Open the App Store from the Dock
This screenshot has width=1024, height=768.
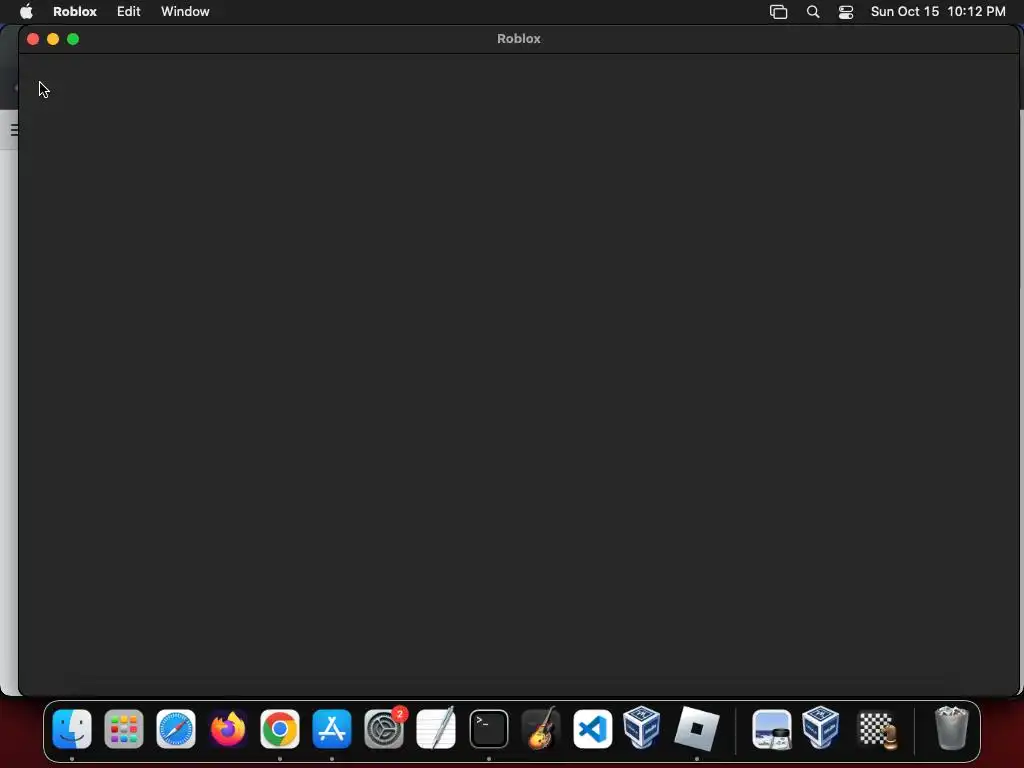click(332, 729)
